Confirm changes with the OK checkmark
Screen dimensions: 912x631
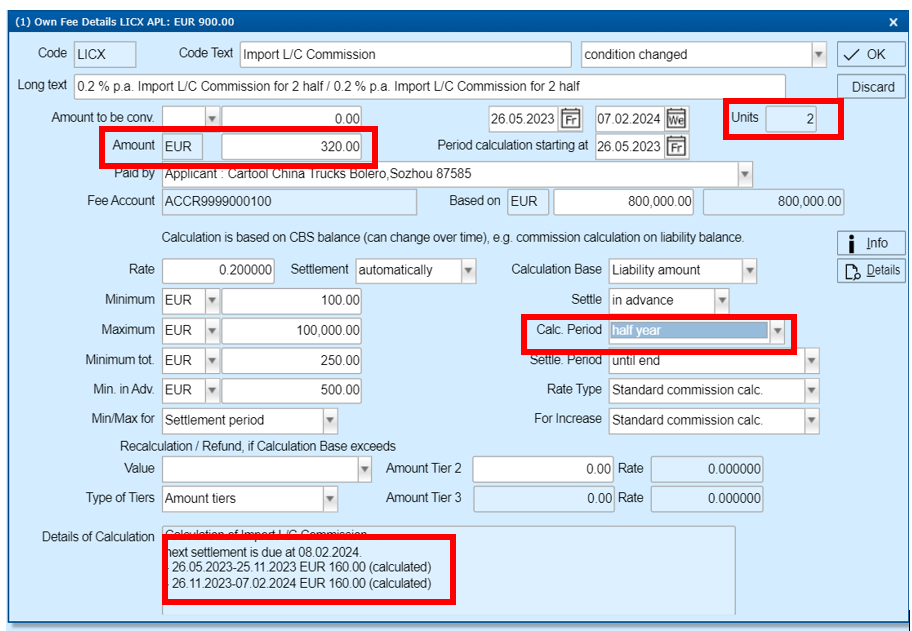point(869,53)
